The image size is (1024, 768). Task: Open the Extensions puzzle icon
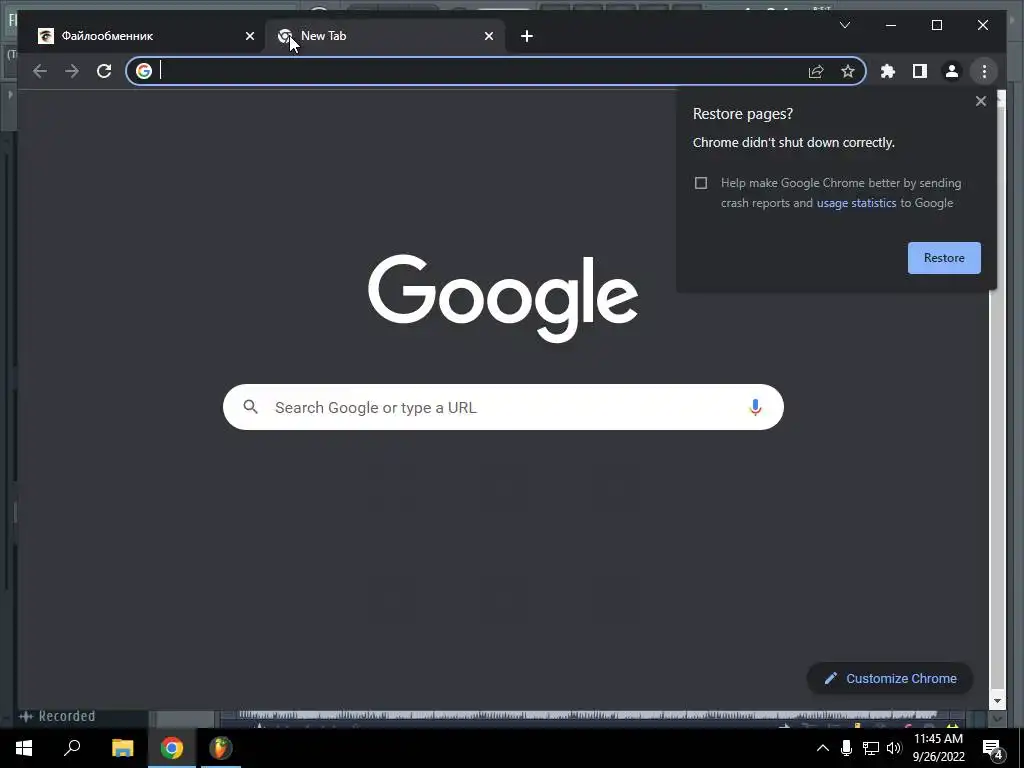coord(888,71)
